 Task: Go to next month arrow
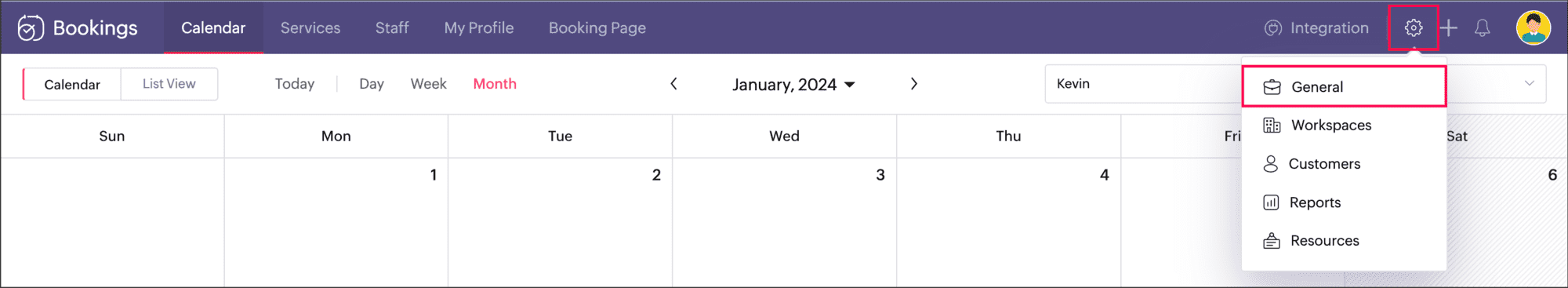[913, 84]
